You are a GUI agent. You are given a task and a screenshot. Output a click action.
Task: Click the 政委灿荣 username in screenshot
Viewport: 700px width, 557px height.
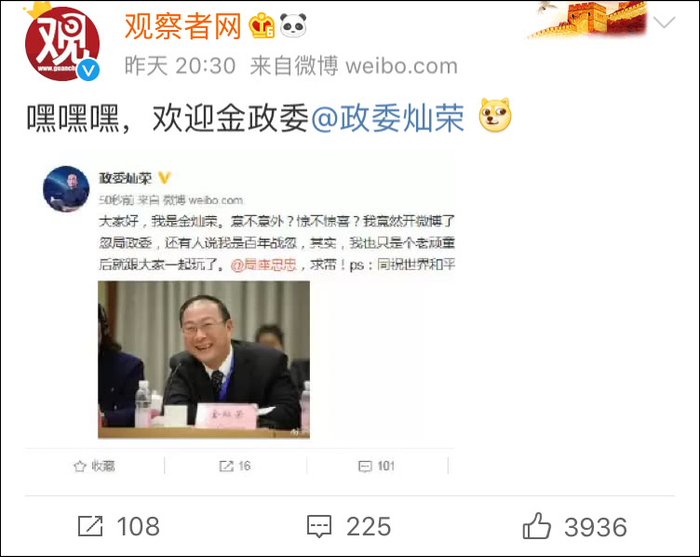[125, 178]
